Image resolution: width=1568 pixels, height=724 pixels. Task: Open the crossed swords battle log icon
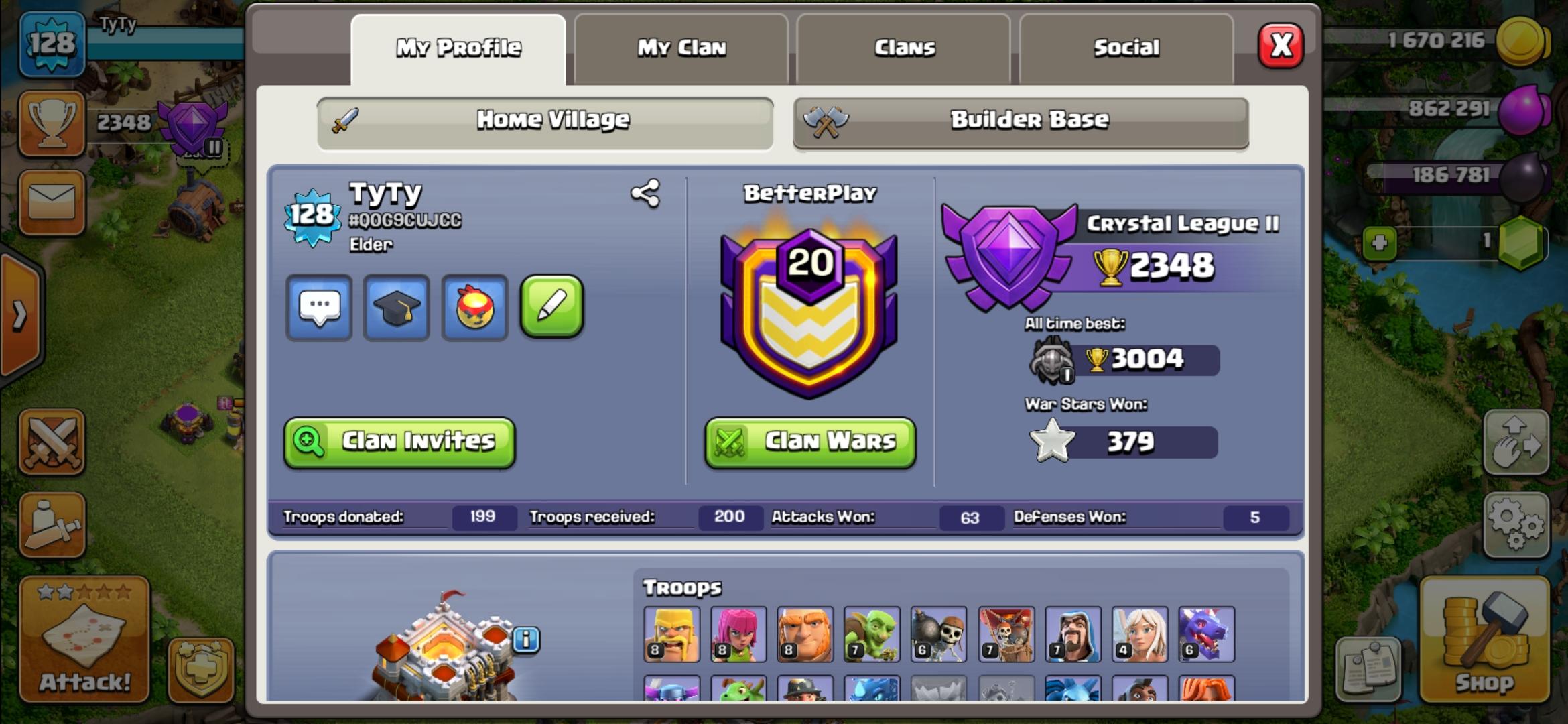(52, 442)
